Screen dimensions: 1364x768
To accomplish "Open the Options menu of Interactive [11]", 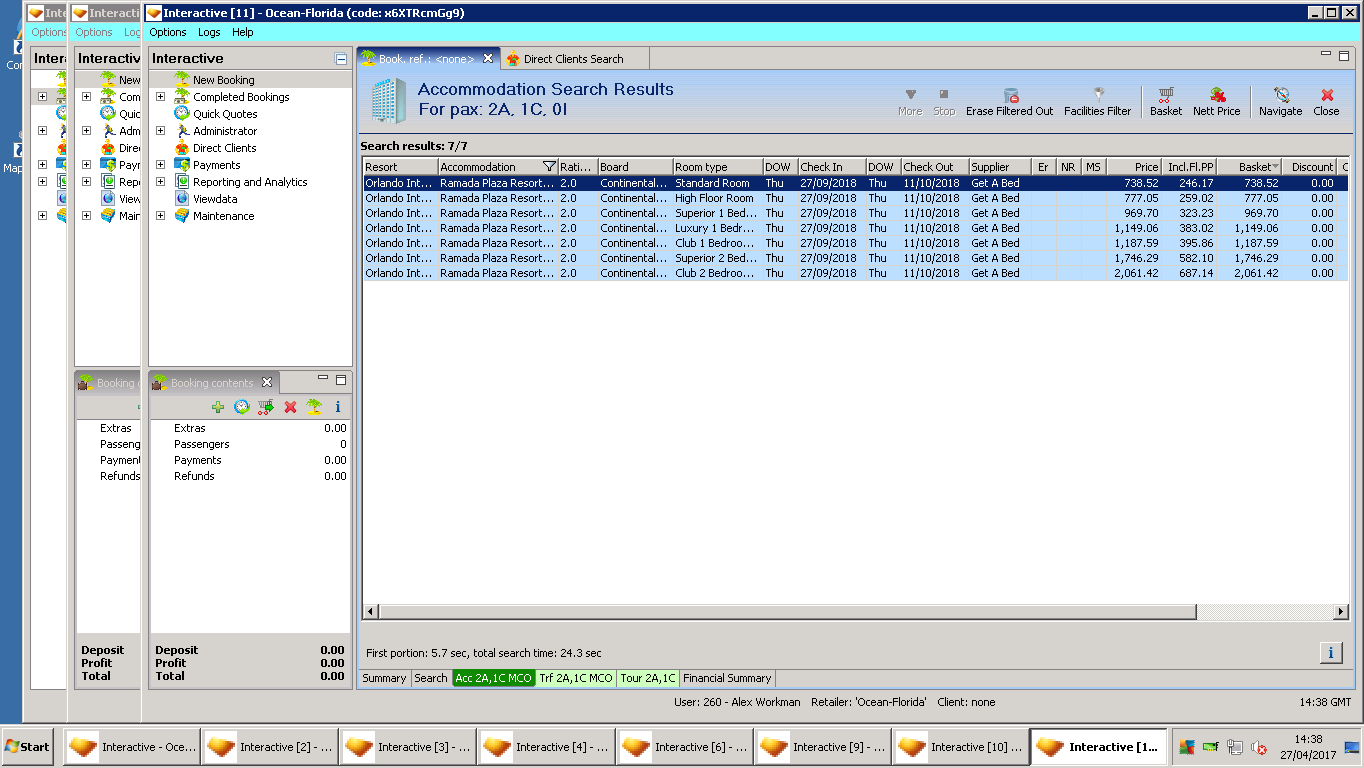I will [x=168, y=32].
